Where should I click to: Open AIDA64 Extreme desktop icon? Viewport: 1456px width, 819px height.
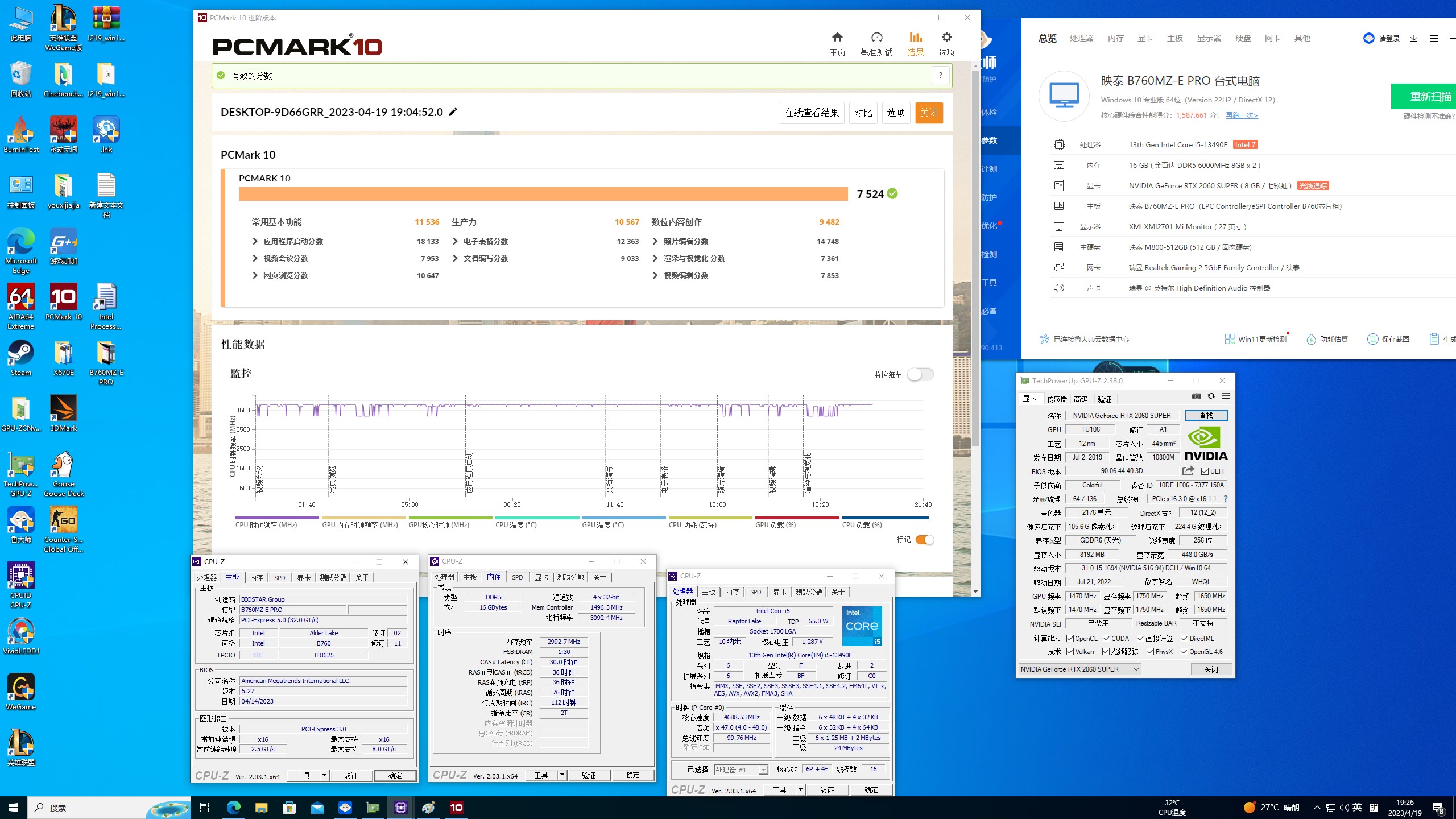(21, 307)
